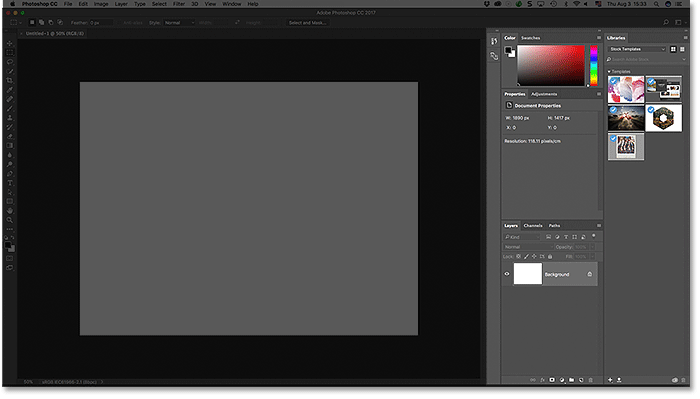The image size is (700, 399).
Task: Open the Filter menu
Action: (179, 4)
